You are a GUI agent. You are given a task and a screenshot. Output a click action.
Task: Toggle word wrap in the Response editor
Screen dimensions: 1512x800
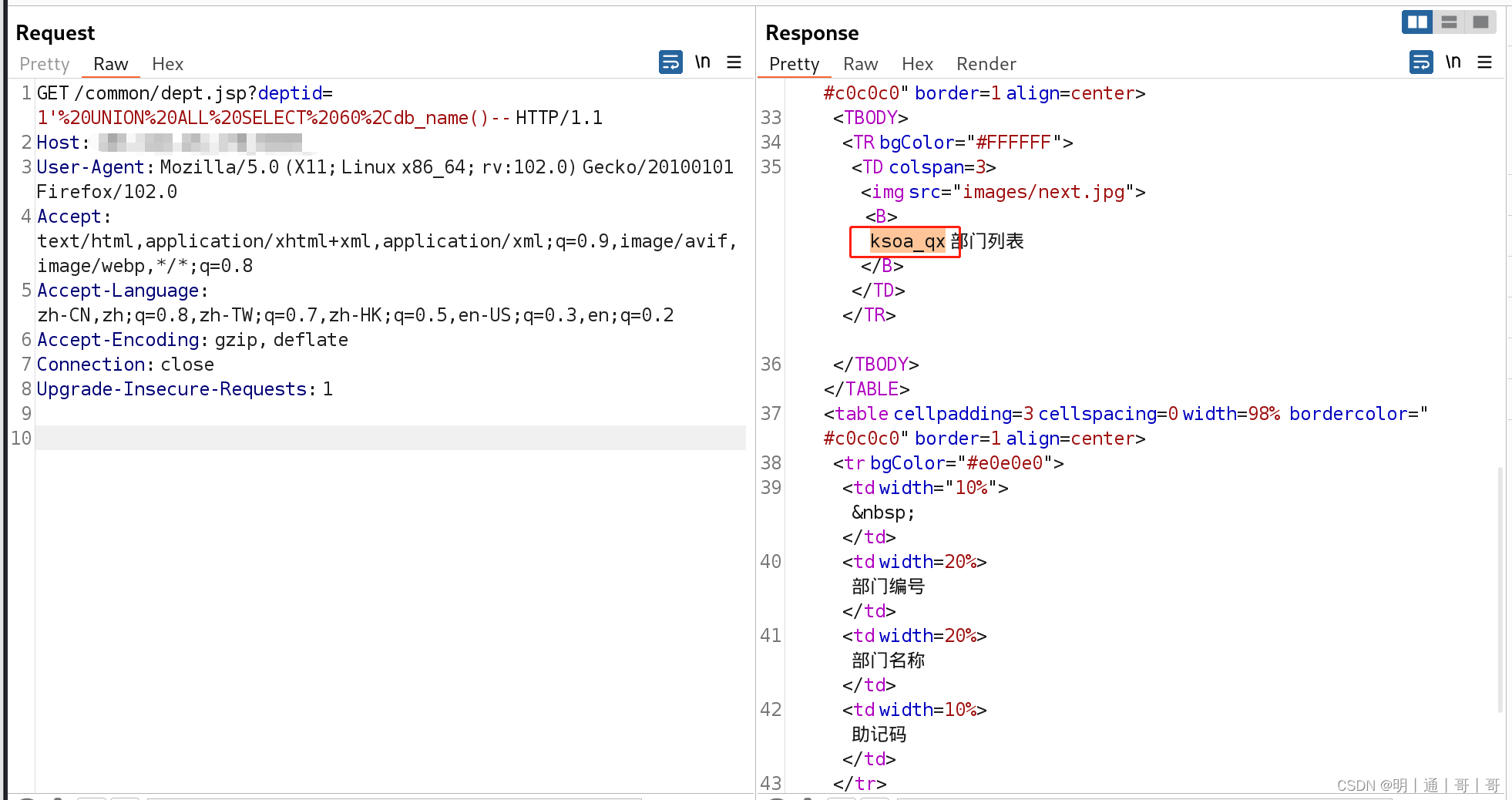1421,62
